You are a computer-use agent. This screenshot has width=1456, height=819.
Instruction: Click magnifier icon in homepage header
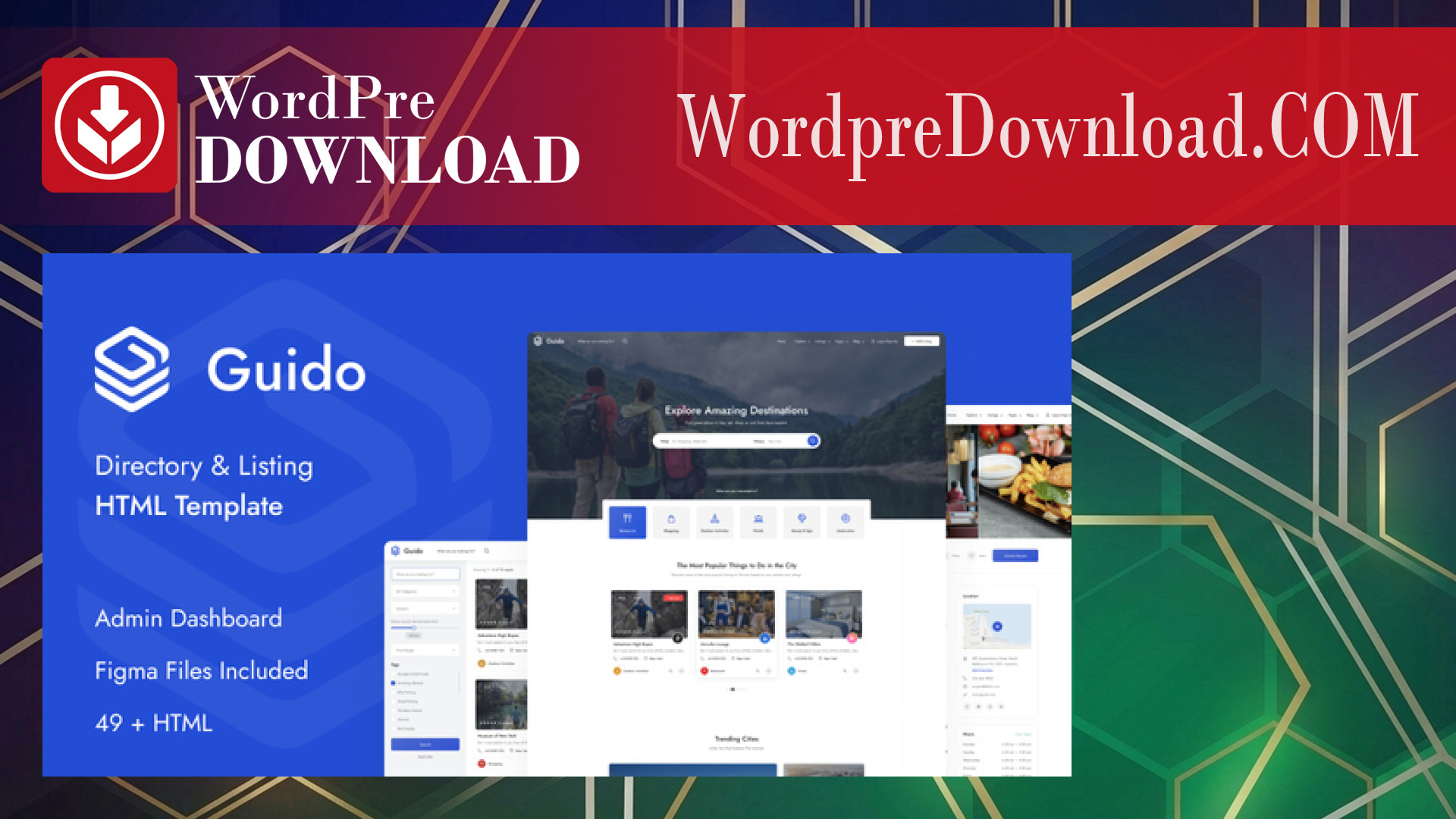626,341
